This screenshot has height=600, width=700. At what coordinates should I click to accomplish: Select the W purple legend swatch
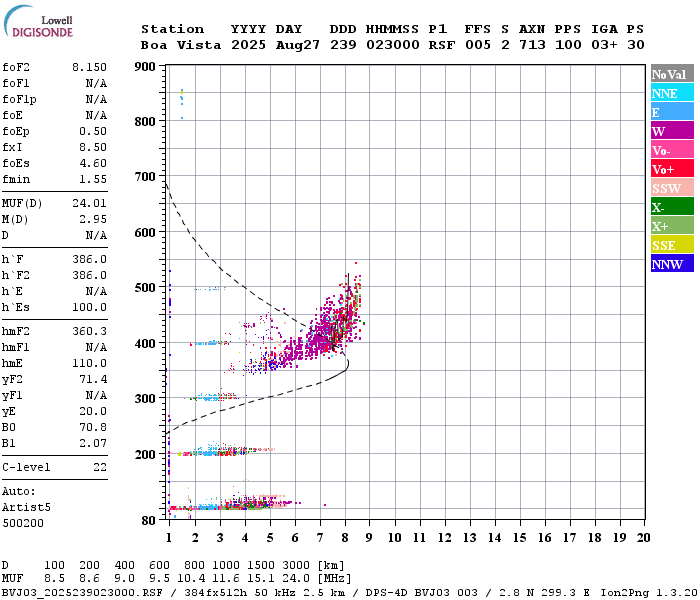pyautogui.click(x=672, y=131)
